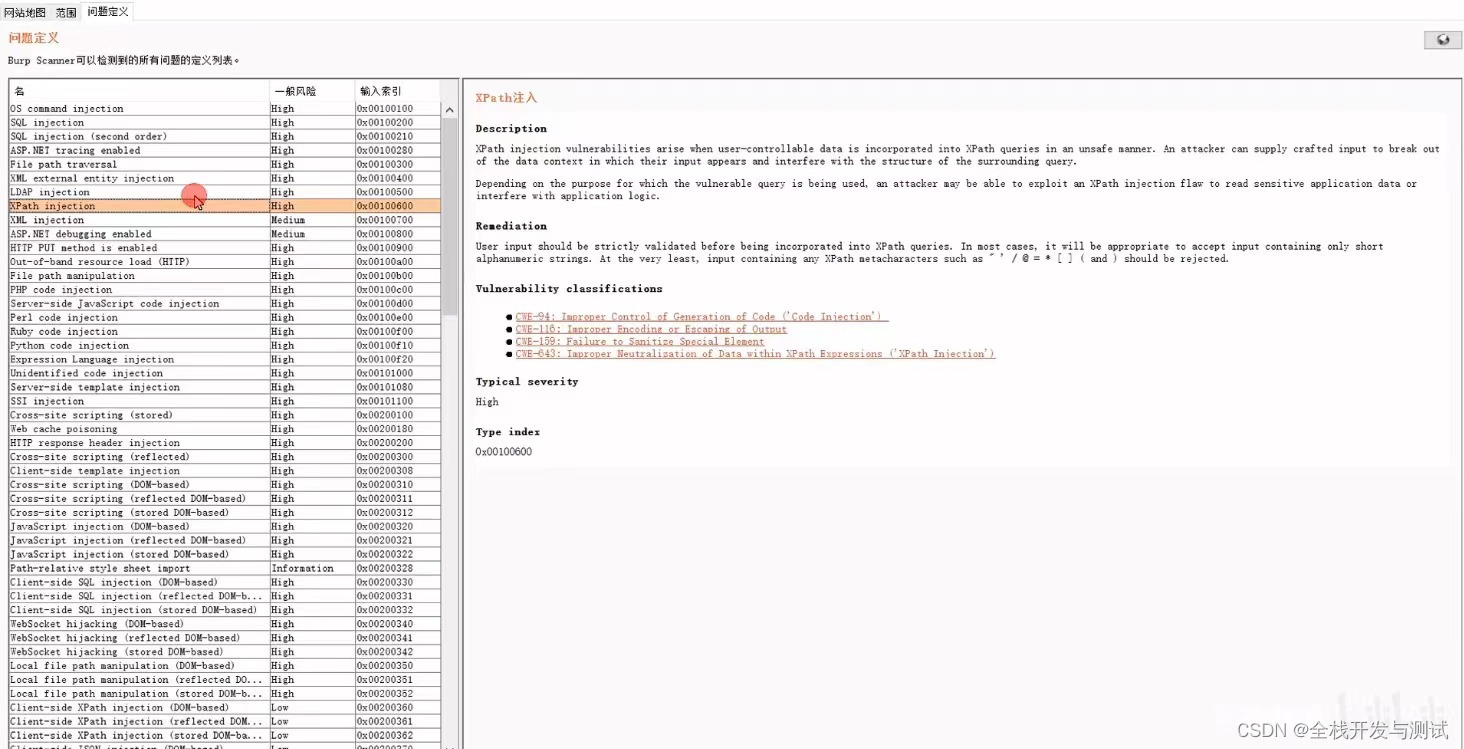Click the 0x00100100 type index cell
This screenshot has width=1464, height=749.
(x=398, y=109)
